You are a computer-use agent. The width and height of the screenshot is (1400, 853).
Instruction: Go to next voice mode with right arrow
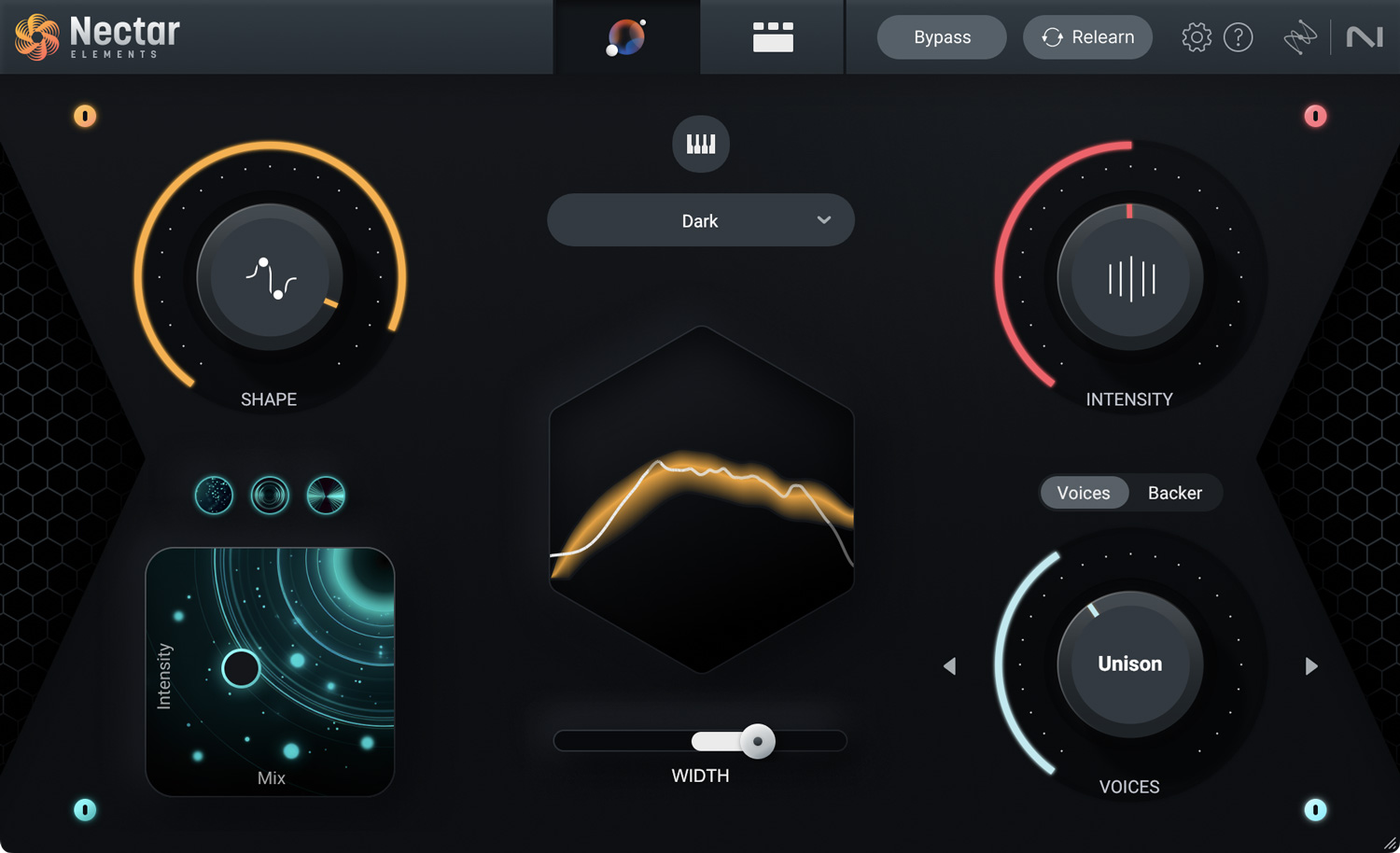1311,665
